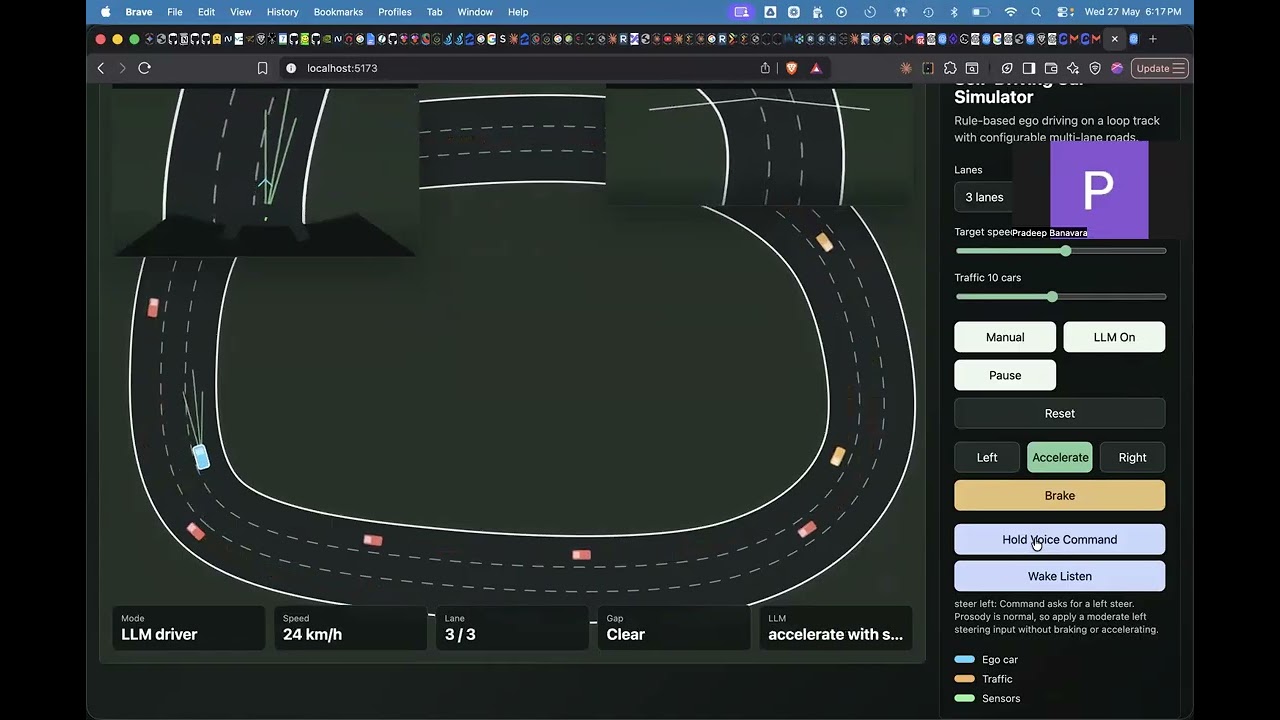
Task: Share this page using the share icon
Action: 765,68
